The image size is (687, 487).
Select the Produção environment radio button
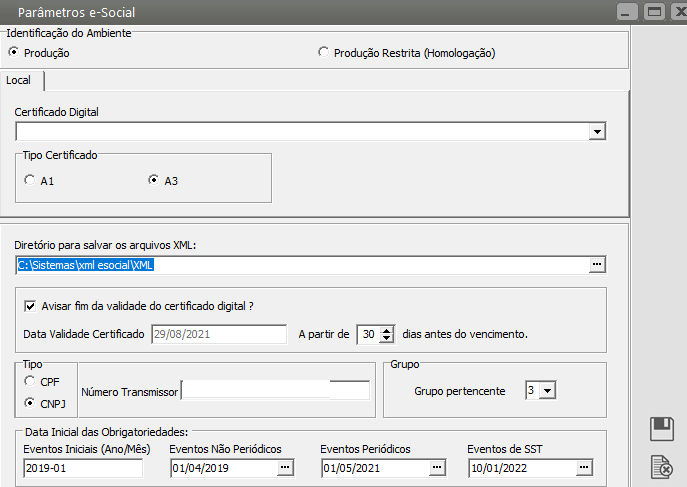14,52
